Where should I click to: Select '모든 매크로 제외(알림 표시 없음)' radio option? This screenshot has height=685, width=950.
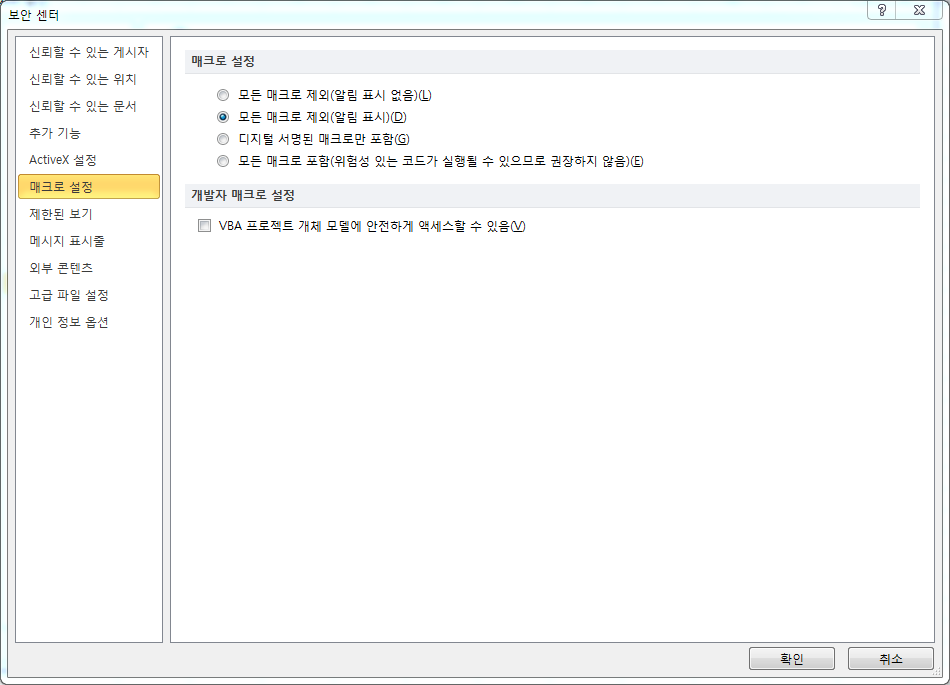click(223, 95)
